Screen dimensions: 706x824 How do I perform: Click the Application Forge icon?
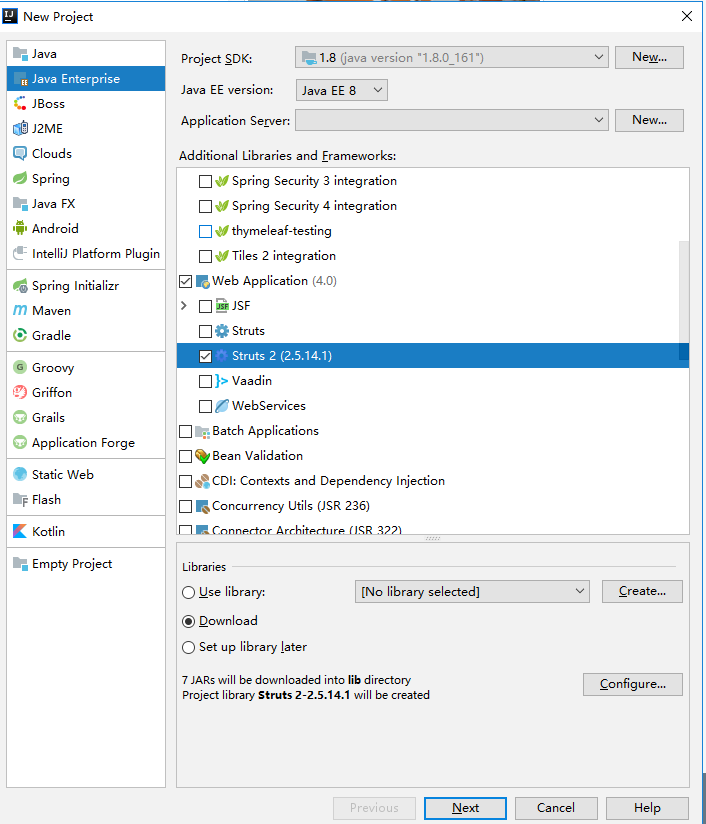(x=20, y=442)
